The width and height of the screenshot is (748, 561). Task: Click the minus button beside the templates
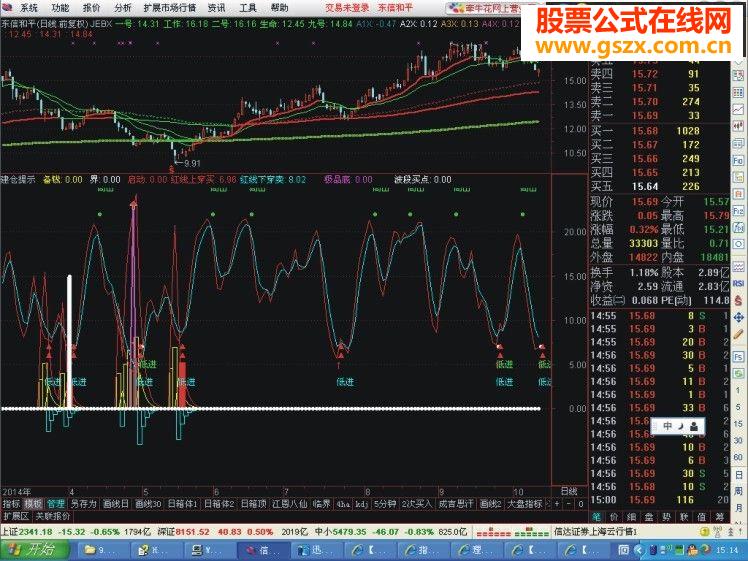pyautogui.click(x=569, y=504)
